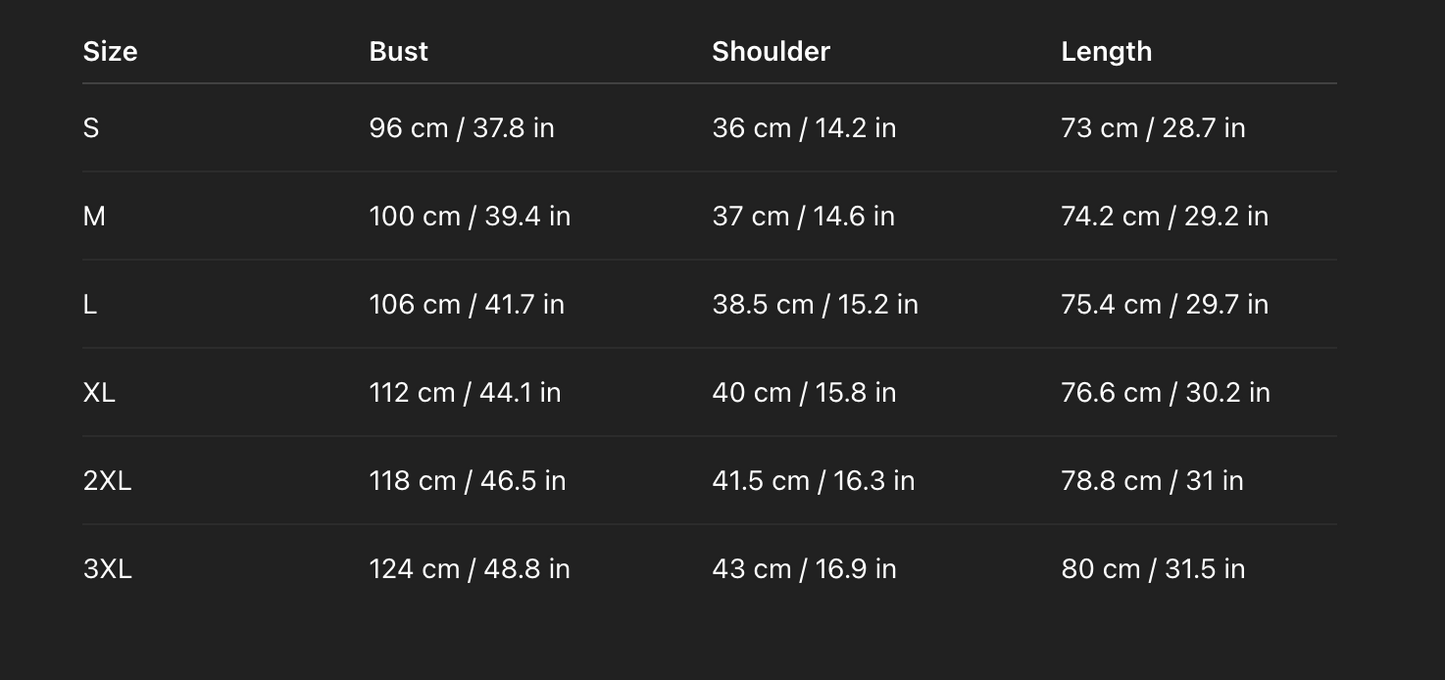1445x680 pixels.
Task: Click shoulder value 36 cm / 14.2 in
Action: click(x=804, y=128)
